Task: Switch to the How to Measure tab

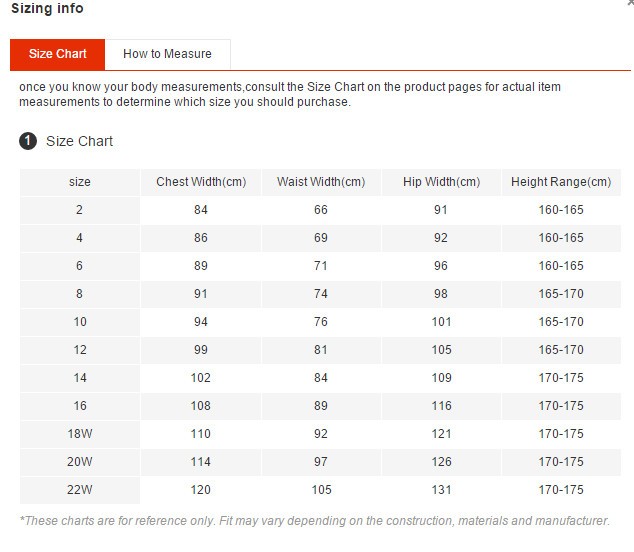Action: click(167, 54)
